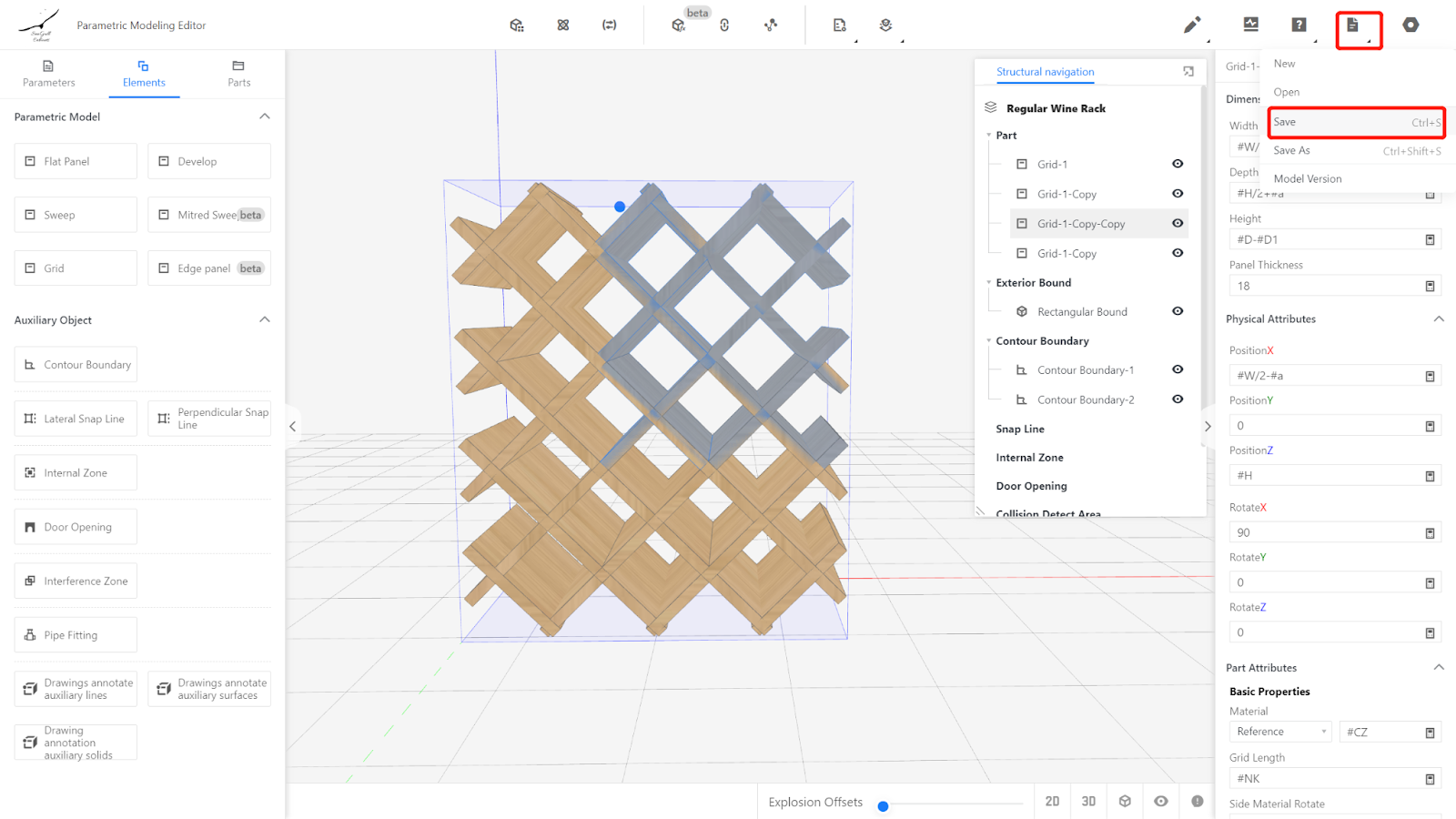Click the cube perspective icon in bottom bar

[x=1125, y=802]
